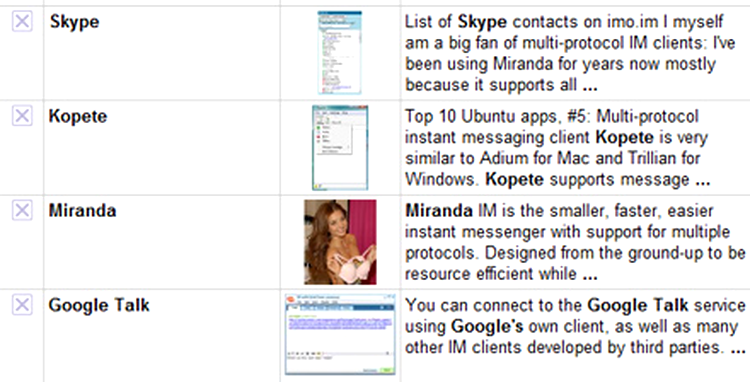Select the Kopete item name

[78, 117]
